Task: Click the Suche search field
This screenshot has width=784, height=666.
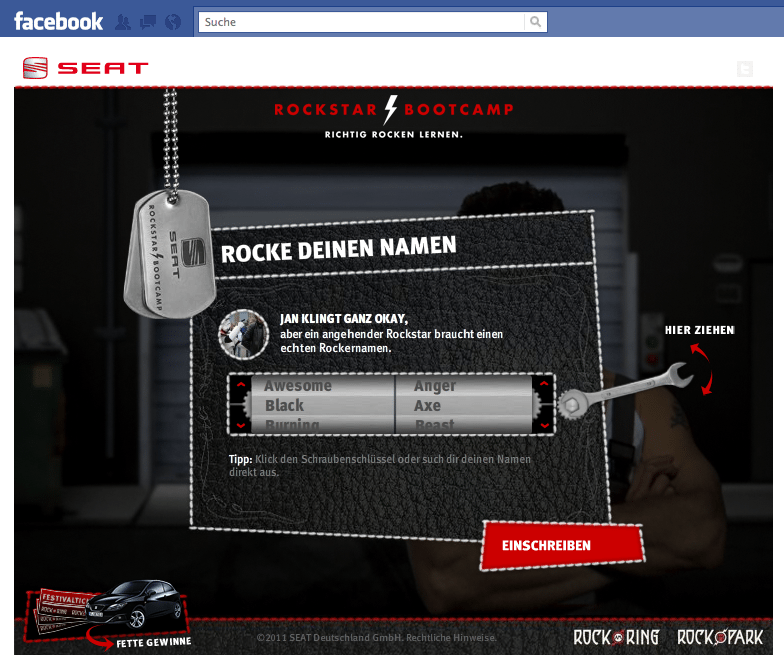Action: (x=362, y=22)
